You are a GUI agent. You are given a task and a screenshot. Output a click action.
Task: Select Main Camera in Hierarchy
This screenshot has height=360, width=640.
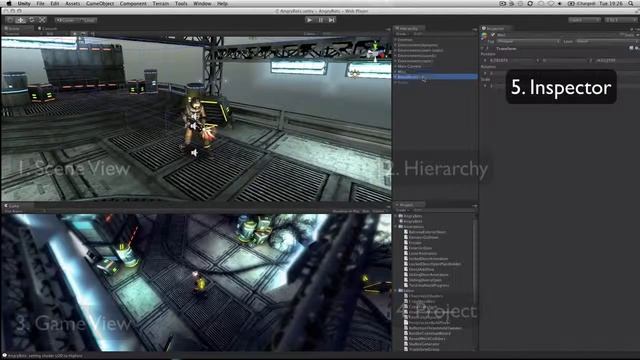click(x=409, y=66)
